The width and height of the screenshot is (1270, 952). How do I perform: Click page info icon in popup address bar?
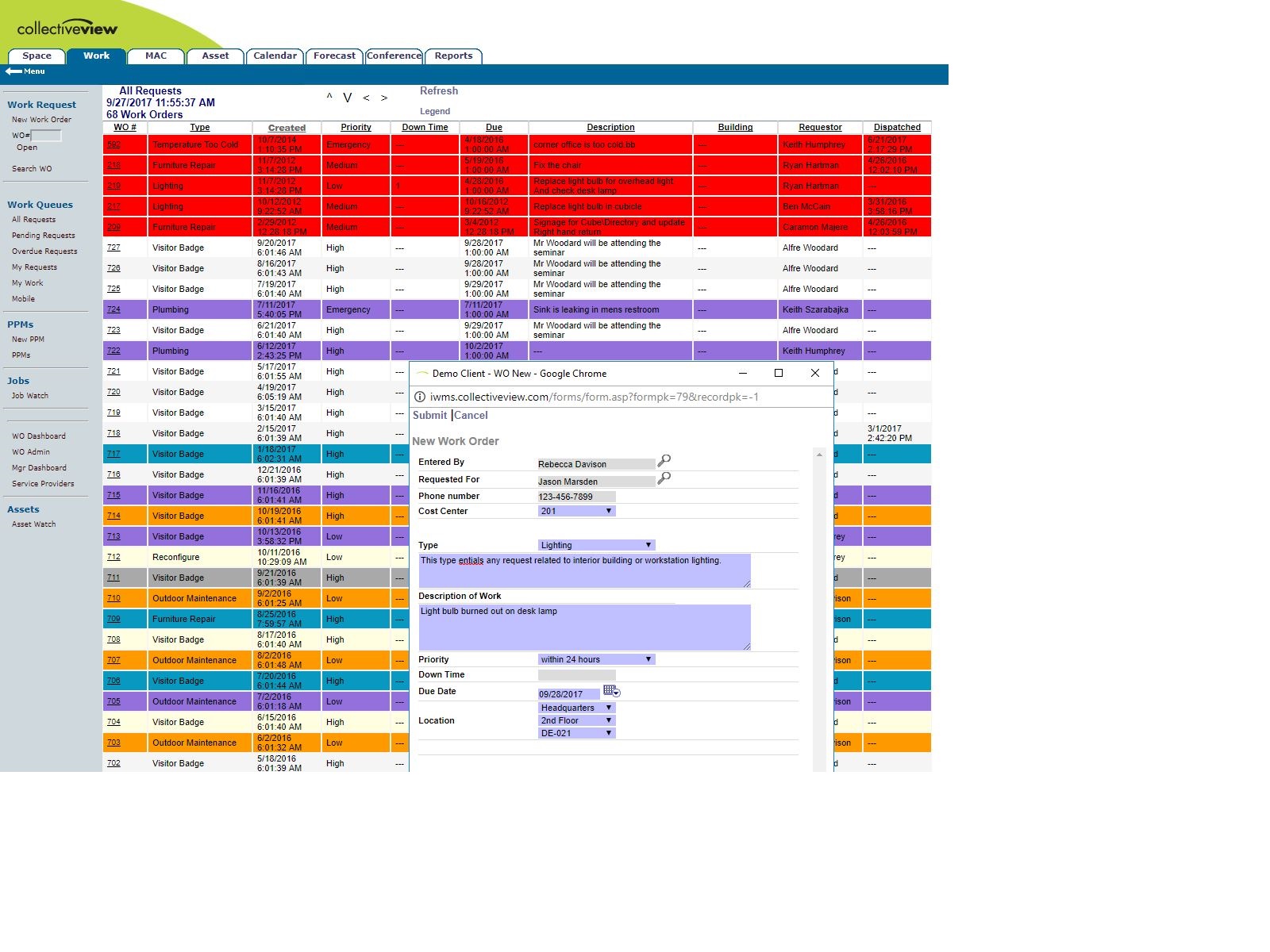click(420, 397)
